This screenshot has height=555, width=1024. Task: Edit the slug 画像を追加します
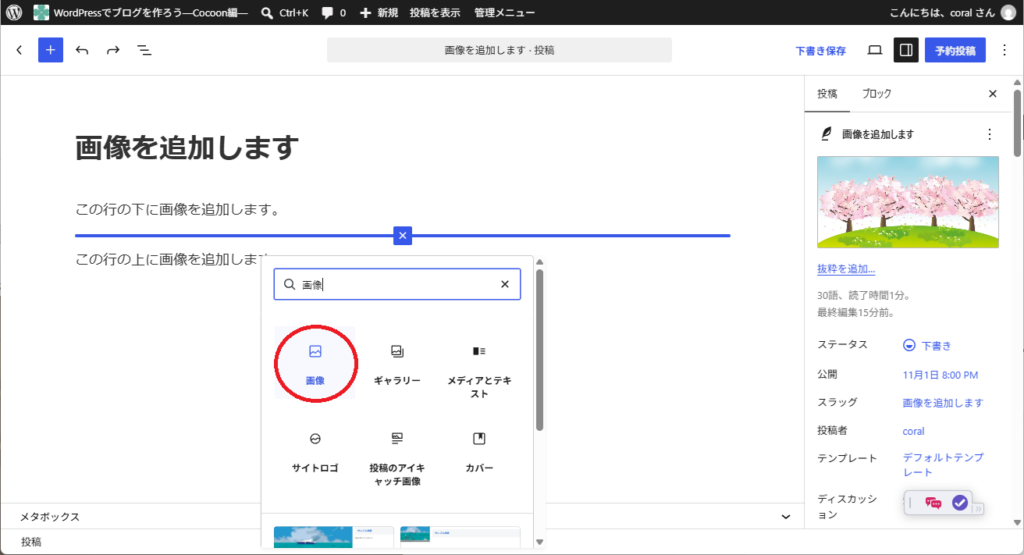click(x=942, y=403)
